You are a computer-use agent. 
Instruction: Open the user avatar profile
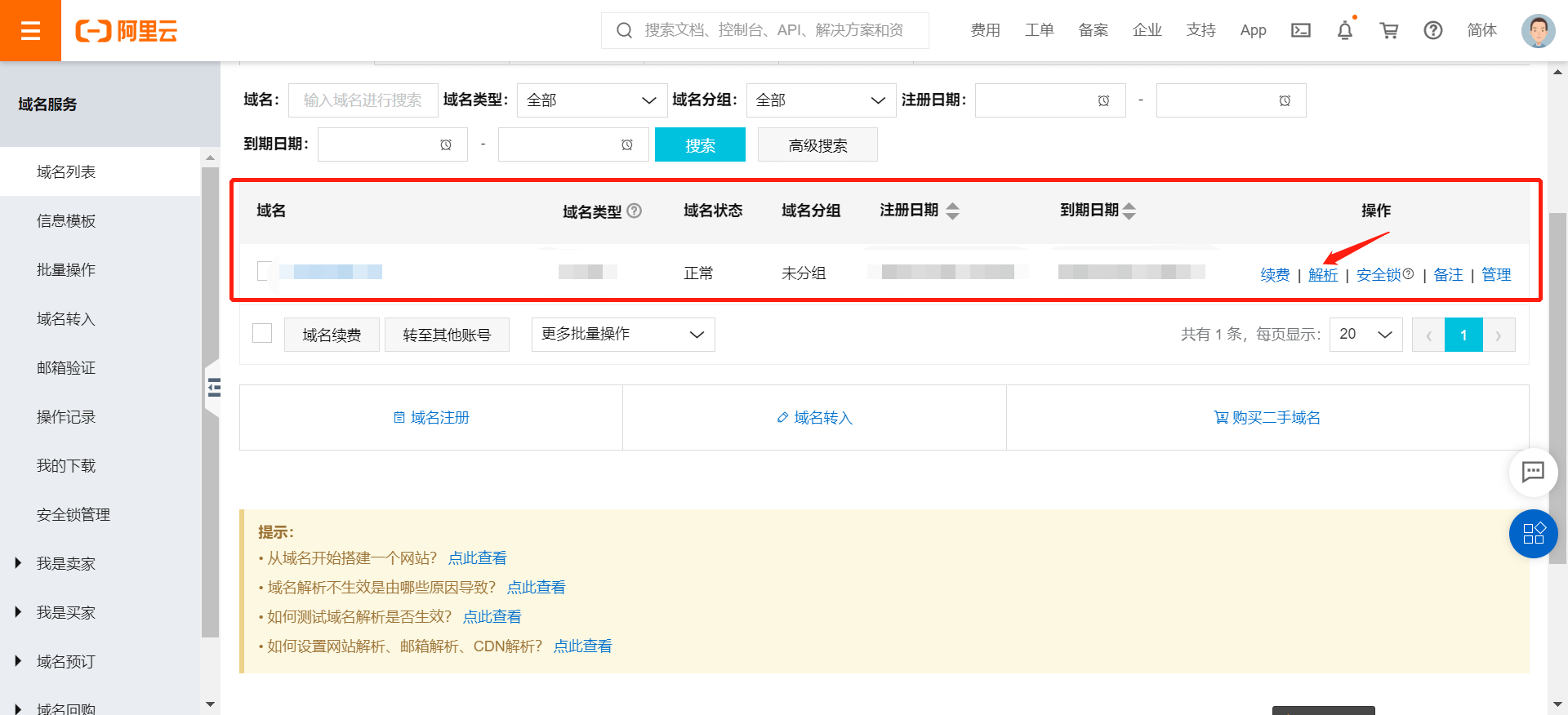tap(1538, 31)
